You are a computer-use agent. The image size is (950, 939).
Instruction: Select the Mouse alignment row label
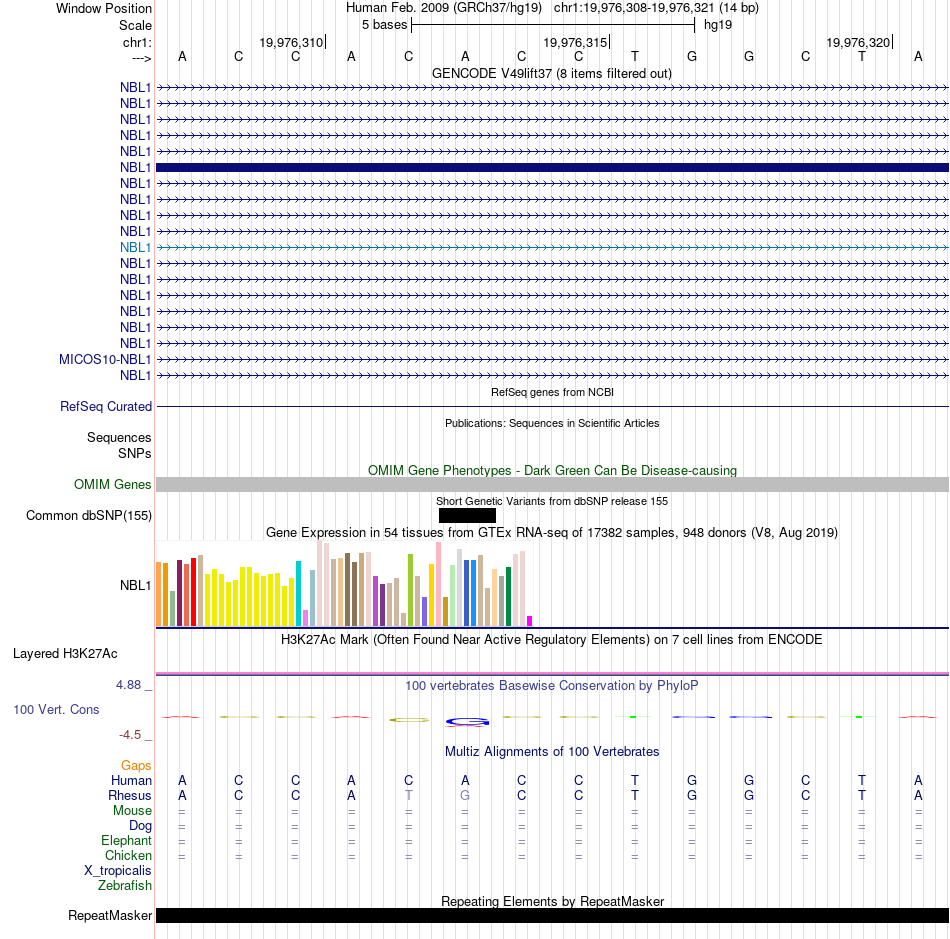point(132,811)
